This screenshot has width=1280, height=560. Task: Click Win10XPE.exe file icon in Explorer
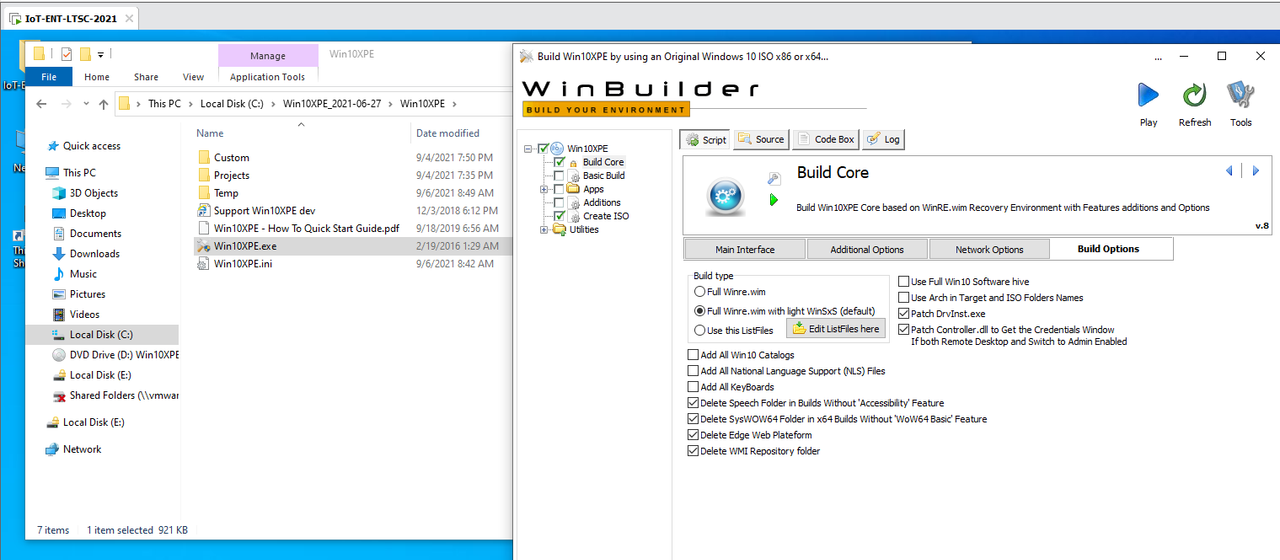click(x=204, y=246)
